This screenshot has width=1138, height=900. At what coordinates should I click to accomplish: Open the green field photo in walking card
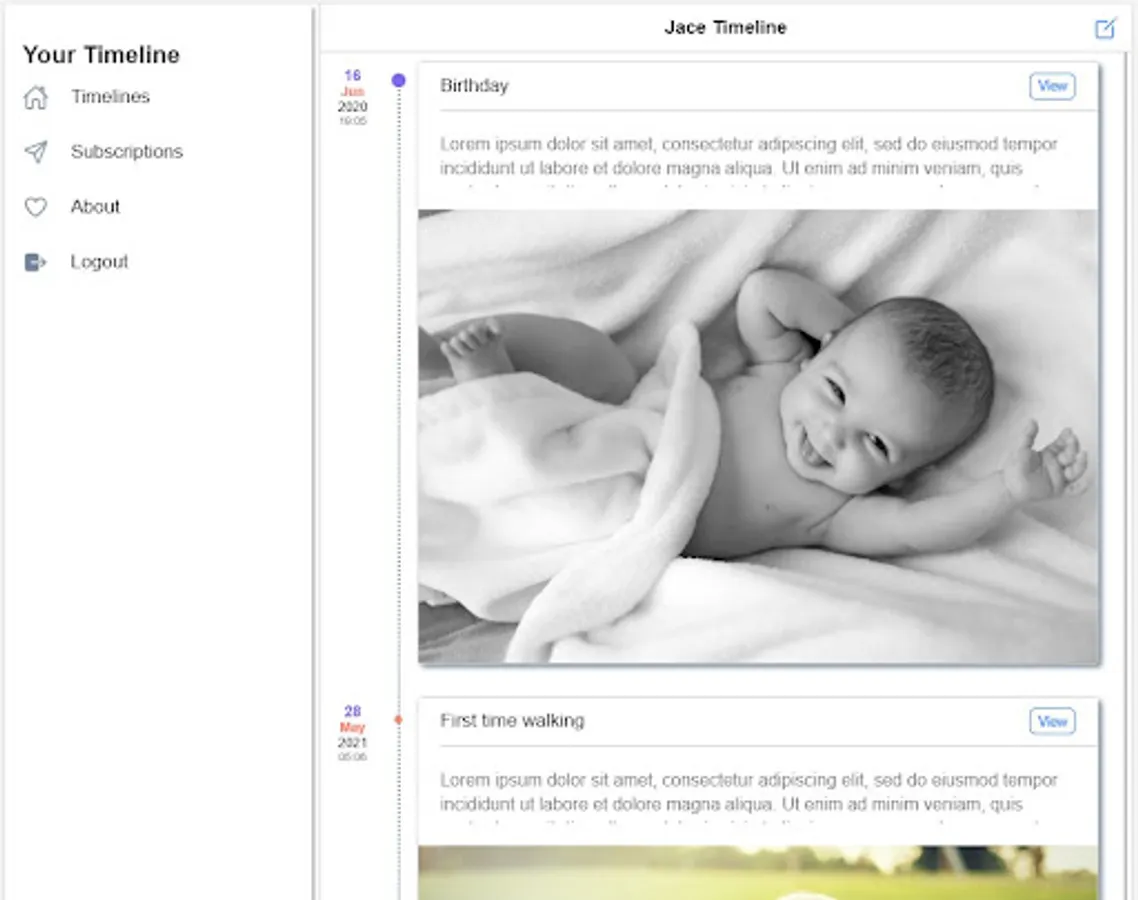(x=758, y=872)
